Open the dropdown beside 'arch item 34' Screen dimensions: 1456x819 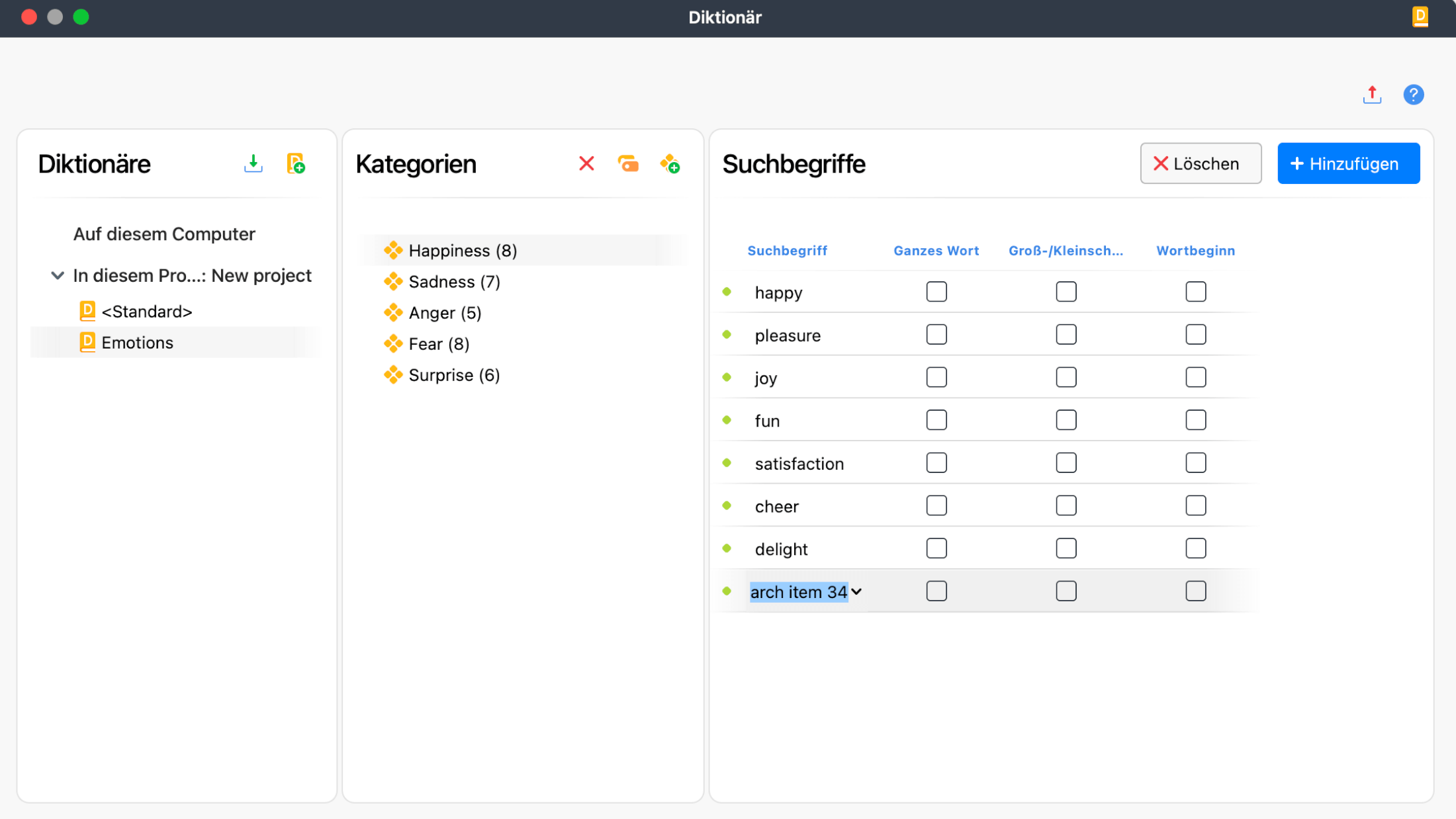coord(858,591)
